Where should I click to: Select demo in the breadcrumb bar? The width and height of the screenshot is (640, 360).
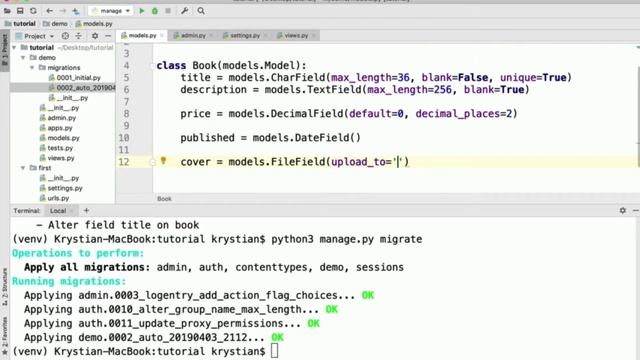55,24
